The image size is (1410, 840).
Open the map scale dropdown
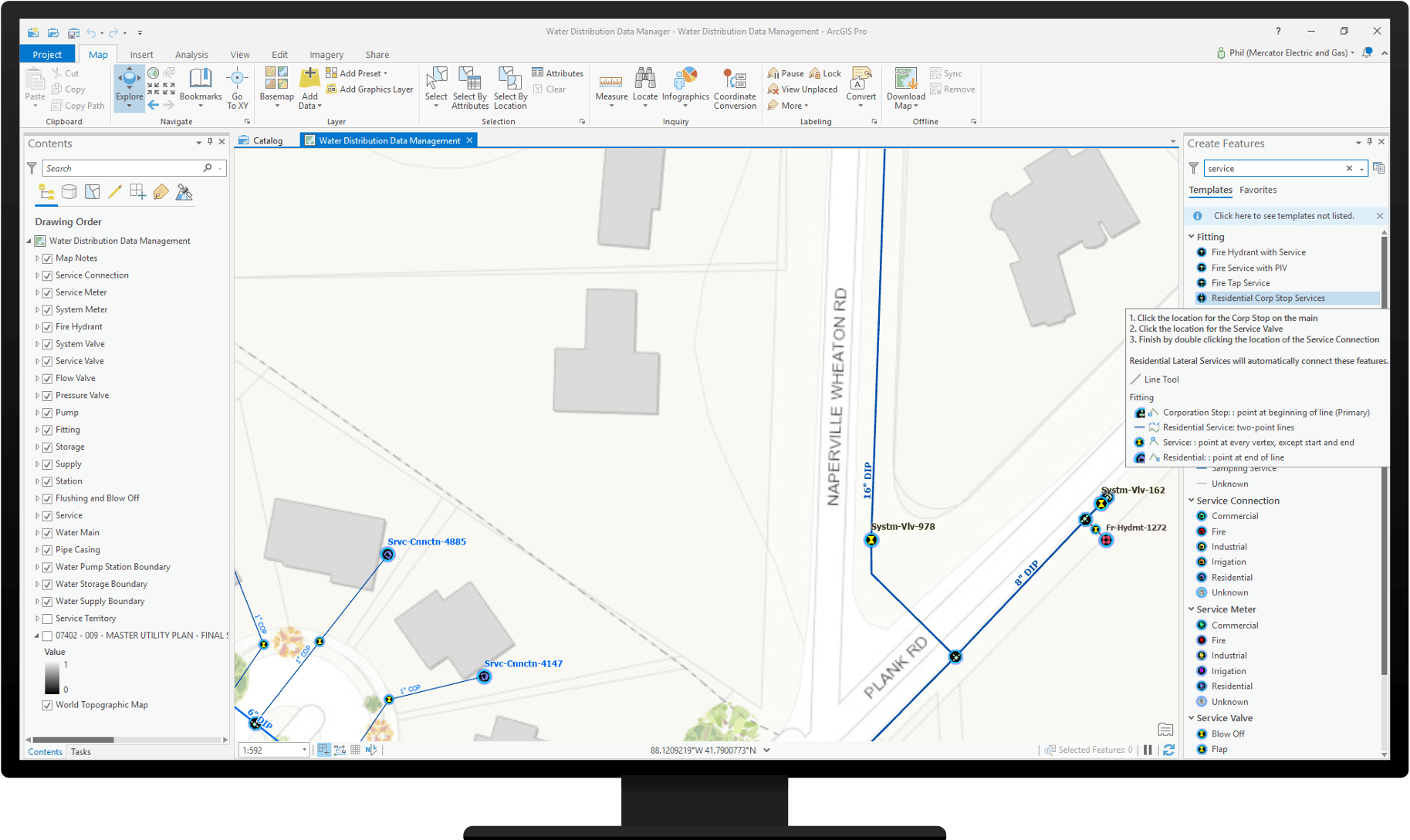pyautogui.click(x=304, y=750)
